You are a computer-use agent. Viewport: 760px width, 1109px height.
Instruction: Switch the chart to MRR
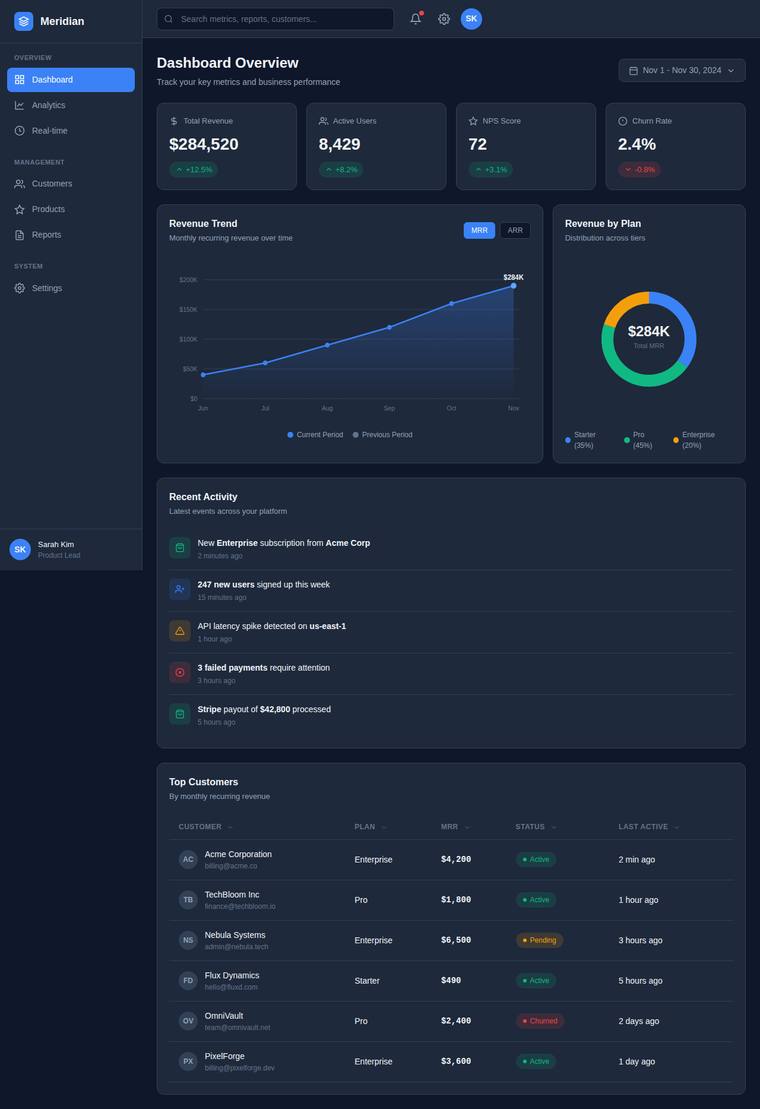coord(479,231)
